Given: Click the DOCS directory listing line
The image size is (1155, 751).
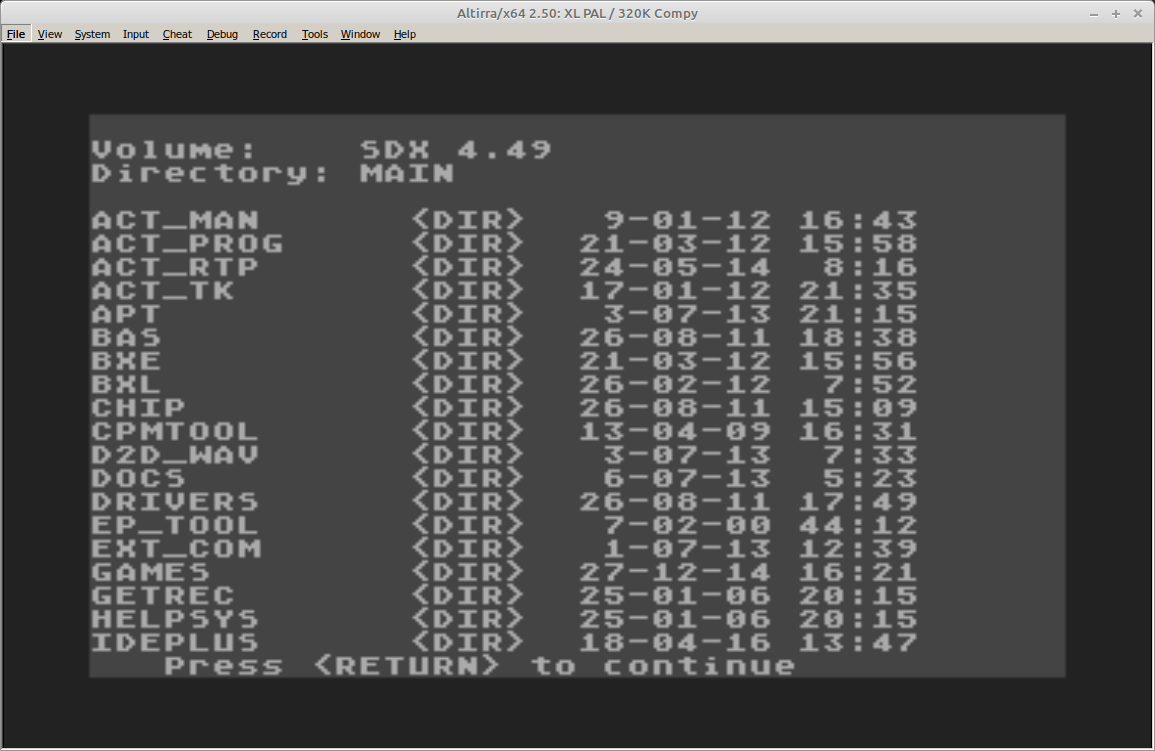Looking at the screenshot, I should coord(505,479).
